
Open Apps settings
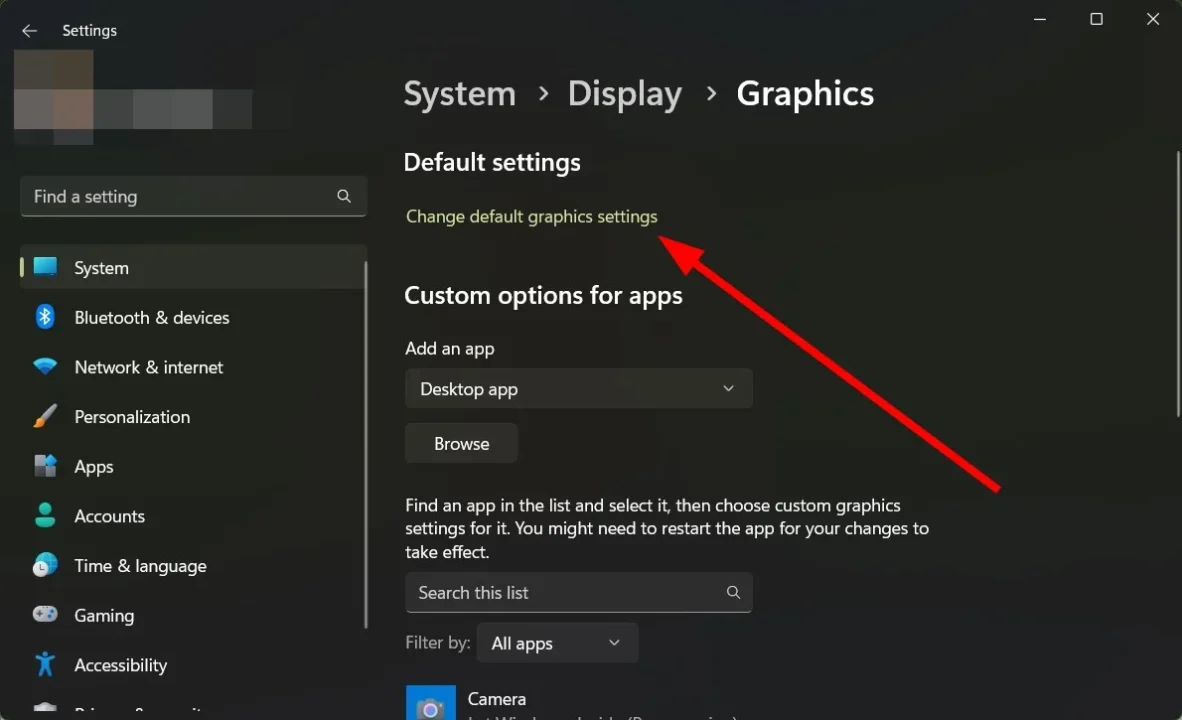pyautogui.click(x=93, y=466)
